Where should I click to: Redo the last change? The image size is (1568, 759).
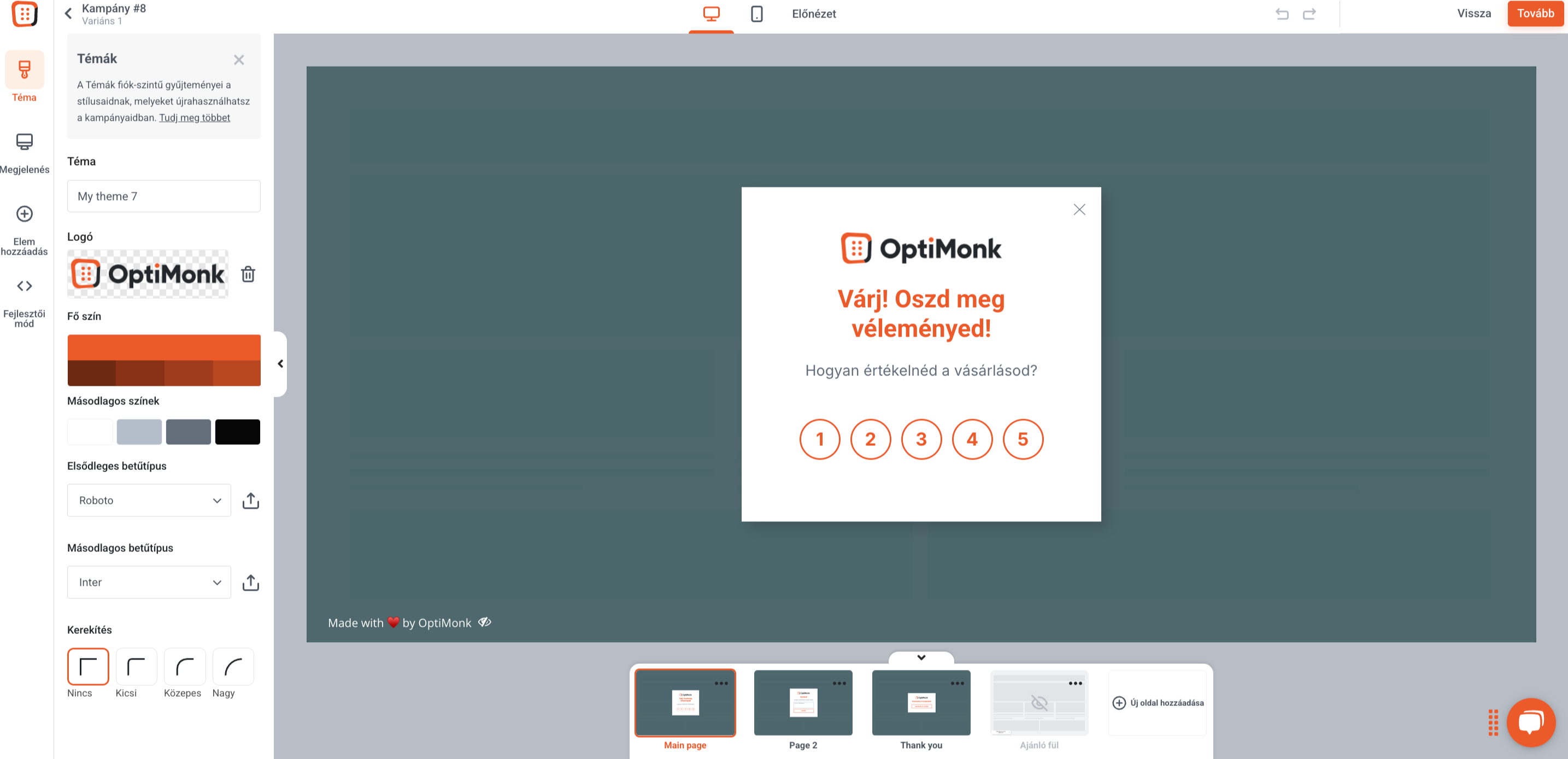[x=1309, y=14]
